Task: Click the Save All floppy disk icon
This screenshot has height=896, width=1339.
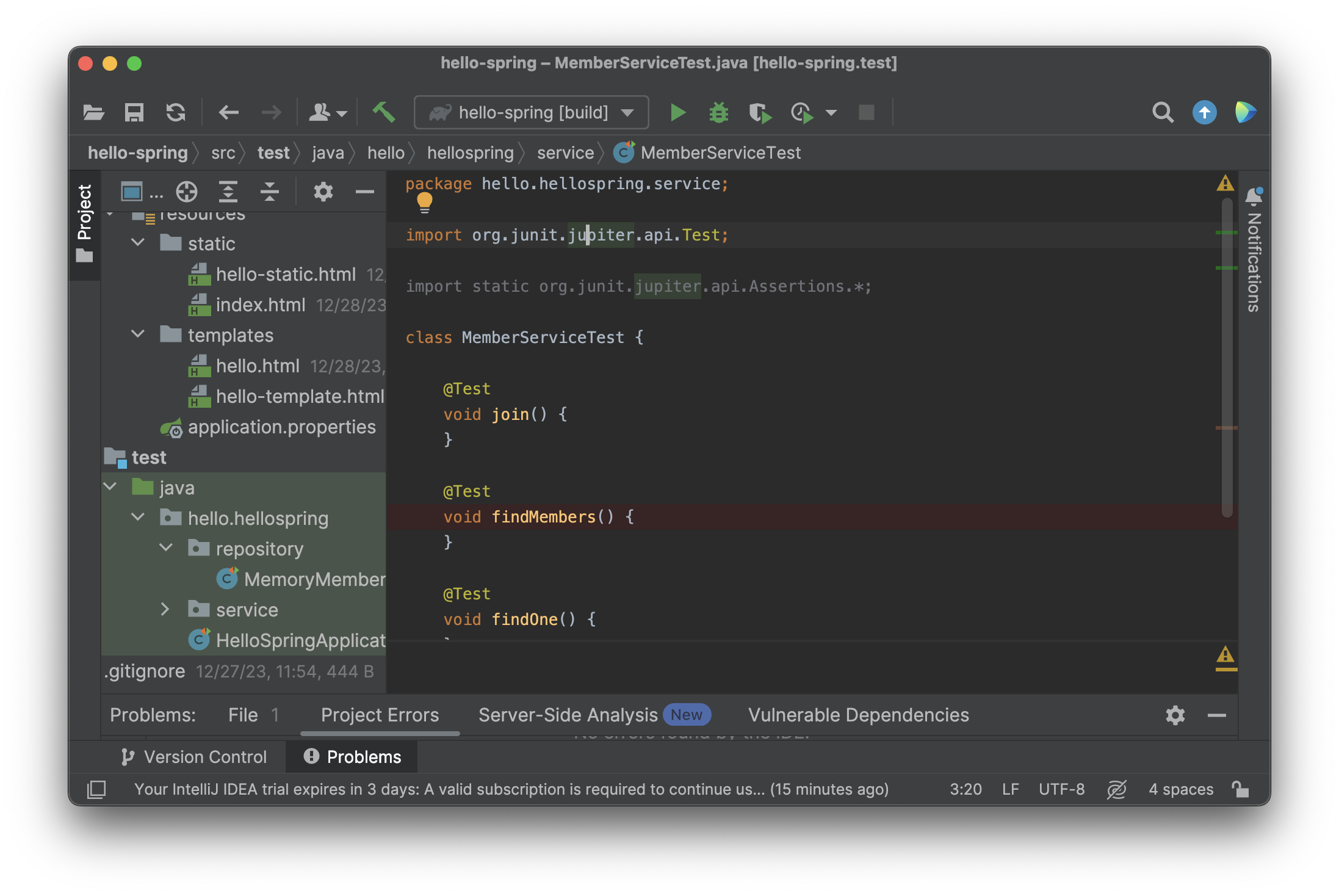Action: [134, 113]
